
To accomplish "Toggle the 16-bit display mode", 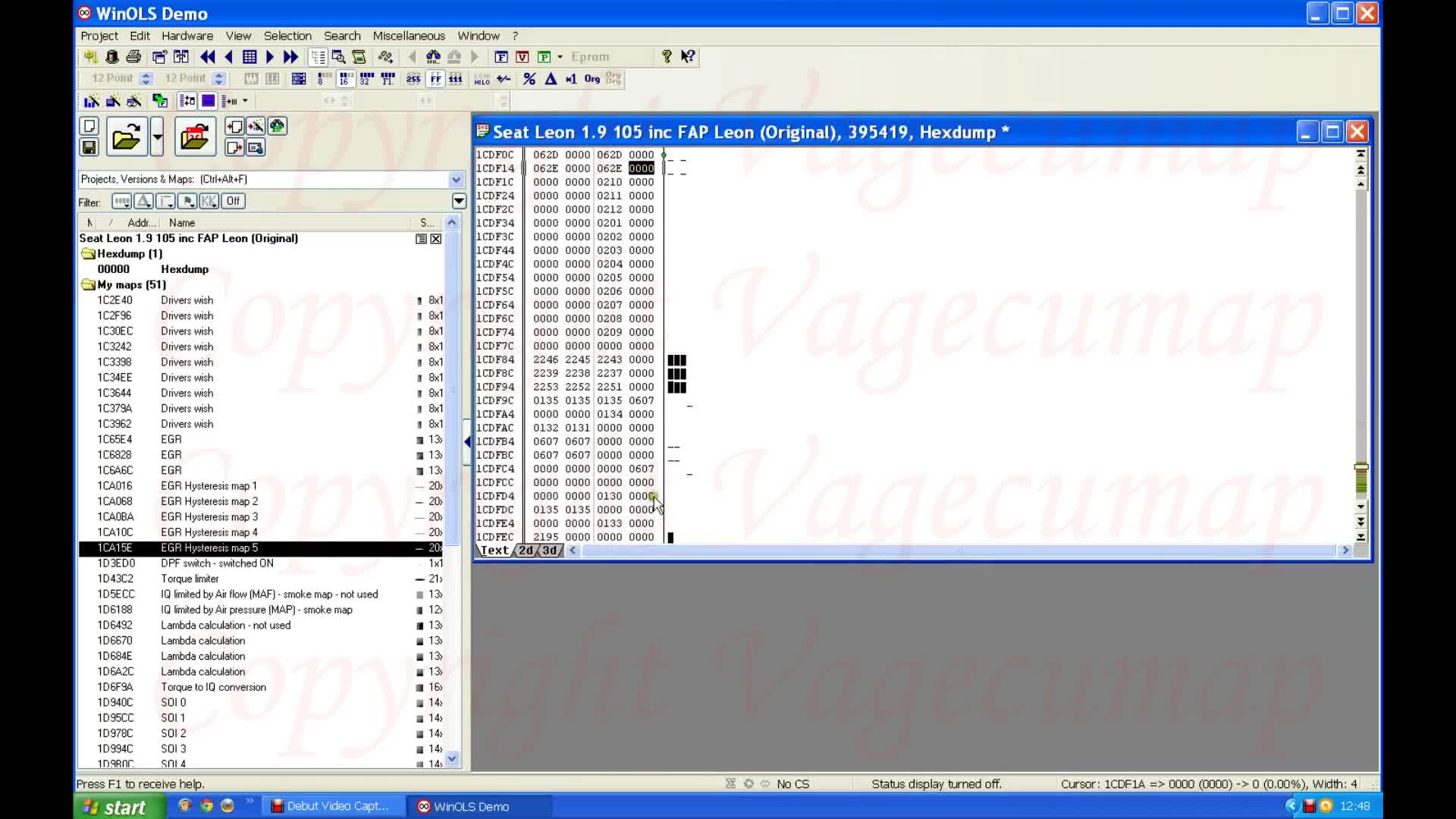I will pos(345,79).
